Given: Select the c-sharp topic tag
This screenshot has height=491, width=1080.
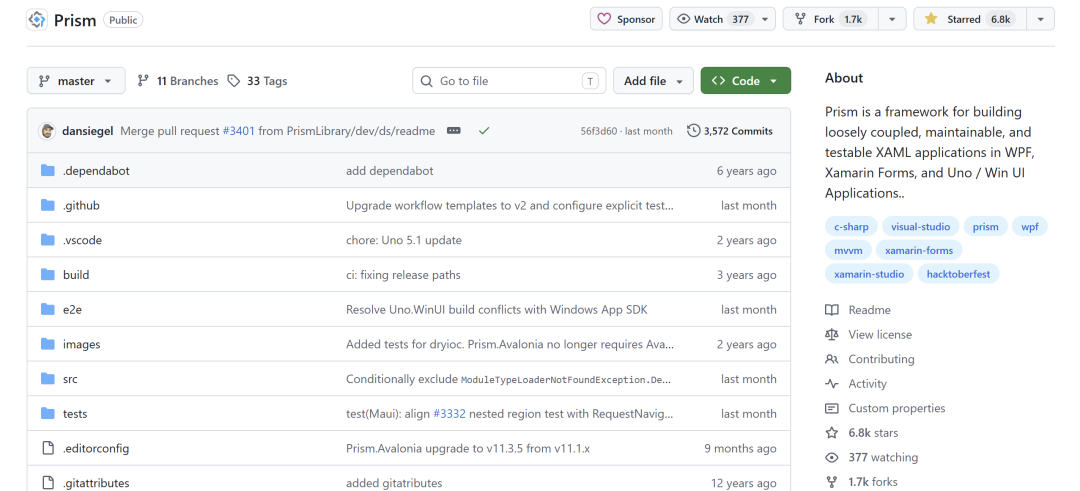Looking at the screenshot, I should (851, 227).
